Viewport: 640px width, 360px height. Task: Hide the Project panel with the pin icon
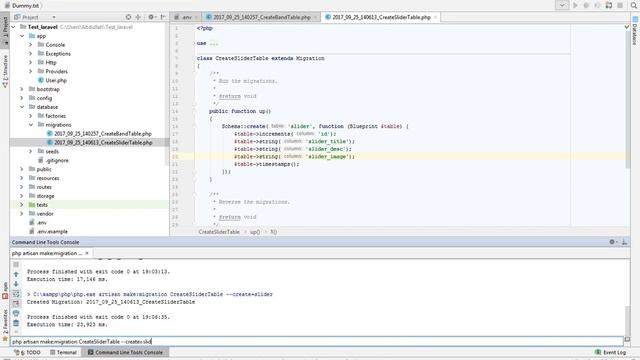tap(163, 17)
